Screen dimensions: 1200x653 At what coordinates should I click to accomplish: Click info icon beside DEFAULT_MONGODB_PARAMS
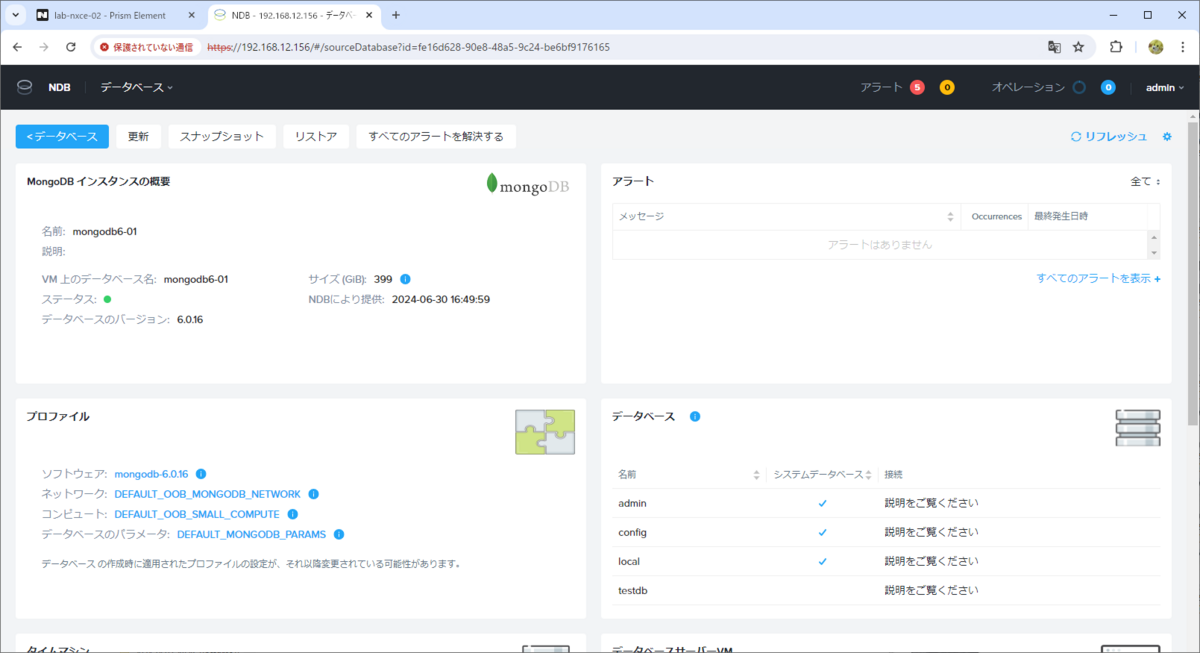pos(339,534)
